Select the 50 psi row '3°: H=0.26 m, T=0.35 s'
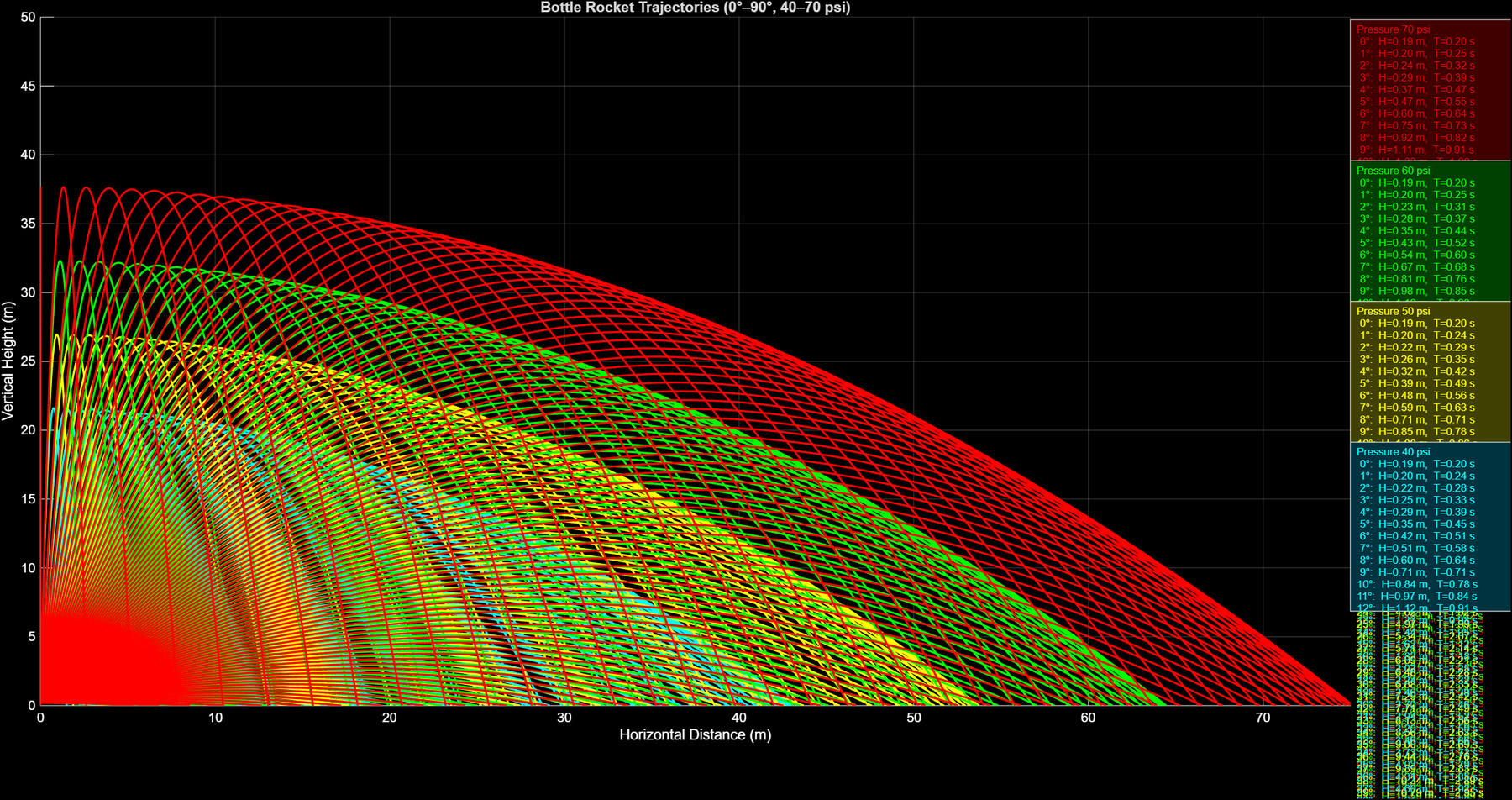Image resolution: width=1512 pixels, height=800 pixels. 1417,360
